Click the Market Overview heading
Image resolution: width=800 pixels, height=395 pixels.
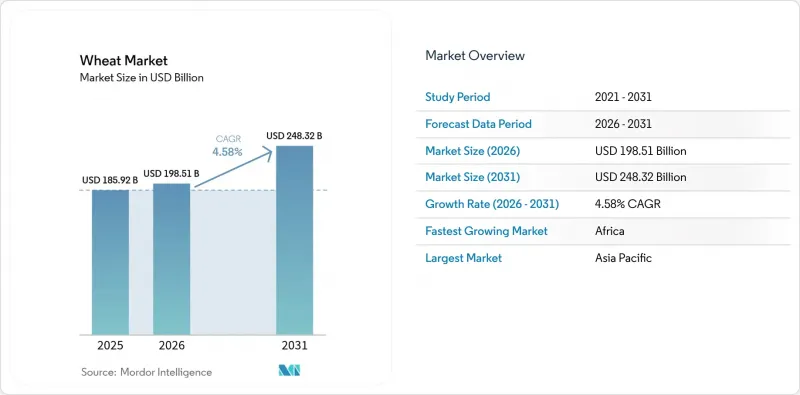point(475,55)
